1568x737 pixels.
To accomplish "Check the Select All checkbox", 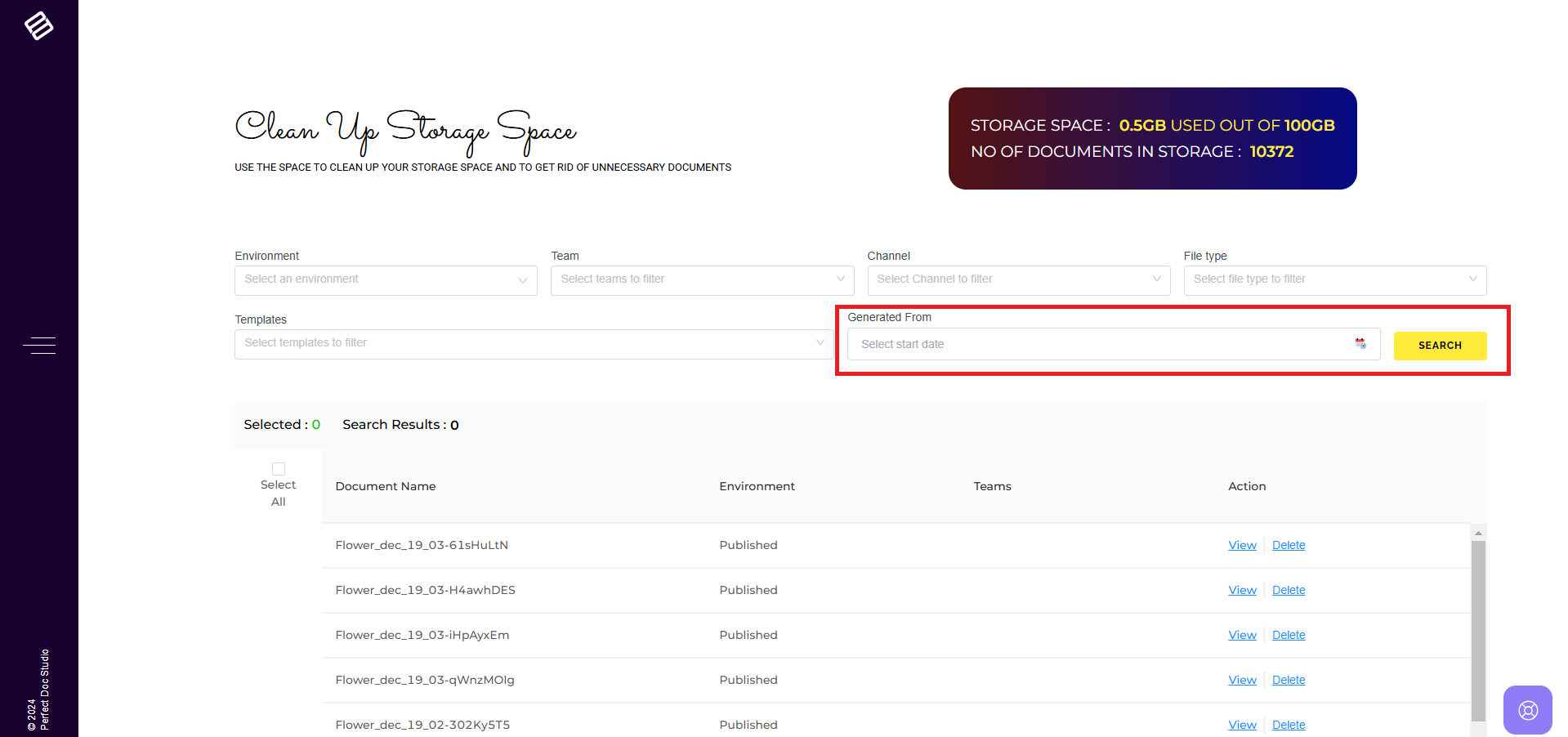I will pyautogui.click(x=279, y=469).
